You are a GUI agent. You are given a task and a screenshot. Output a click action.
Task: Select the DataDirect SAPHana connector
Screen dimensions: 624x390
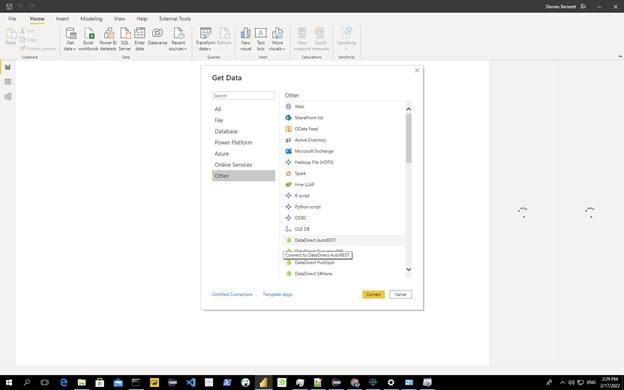coord(344,274)
